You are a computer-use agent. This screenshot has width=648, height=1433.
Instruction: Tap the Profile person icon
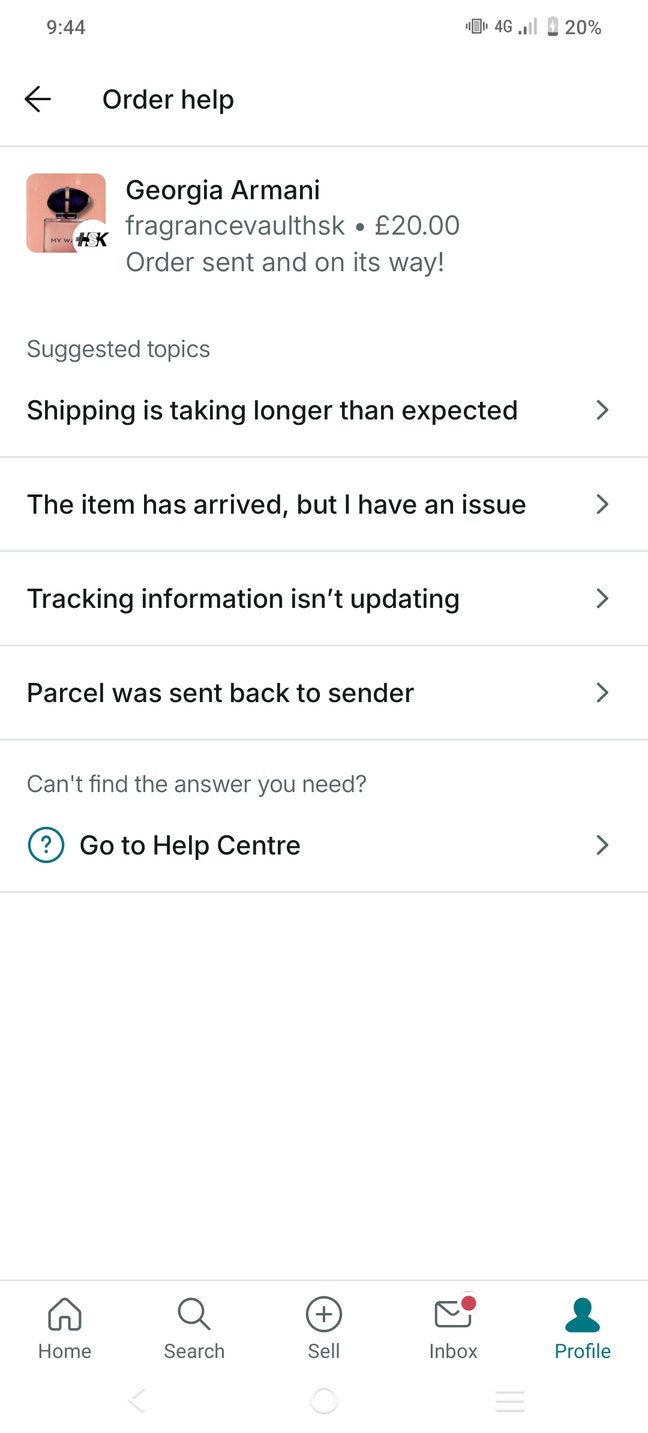[x=582, y=1314]
